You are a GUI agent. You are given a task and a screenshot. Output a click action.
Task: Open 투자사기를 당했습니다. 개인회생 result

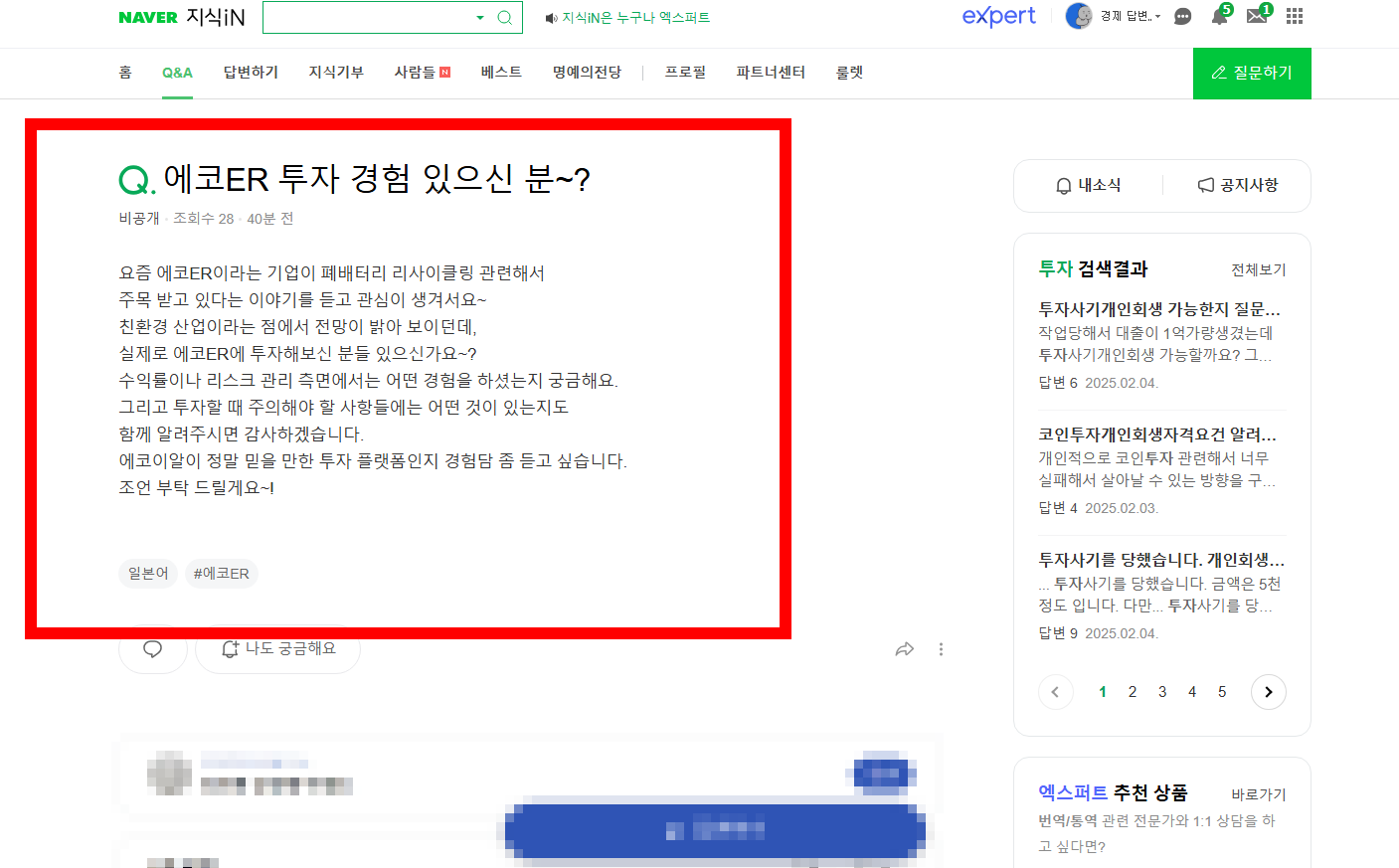(x=1161, y=560)
